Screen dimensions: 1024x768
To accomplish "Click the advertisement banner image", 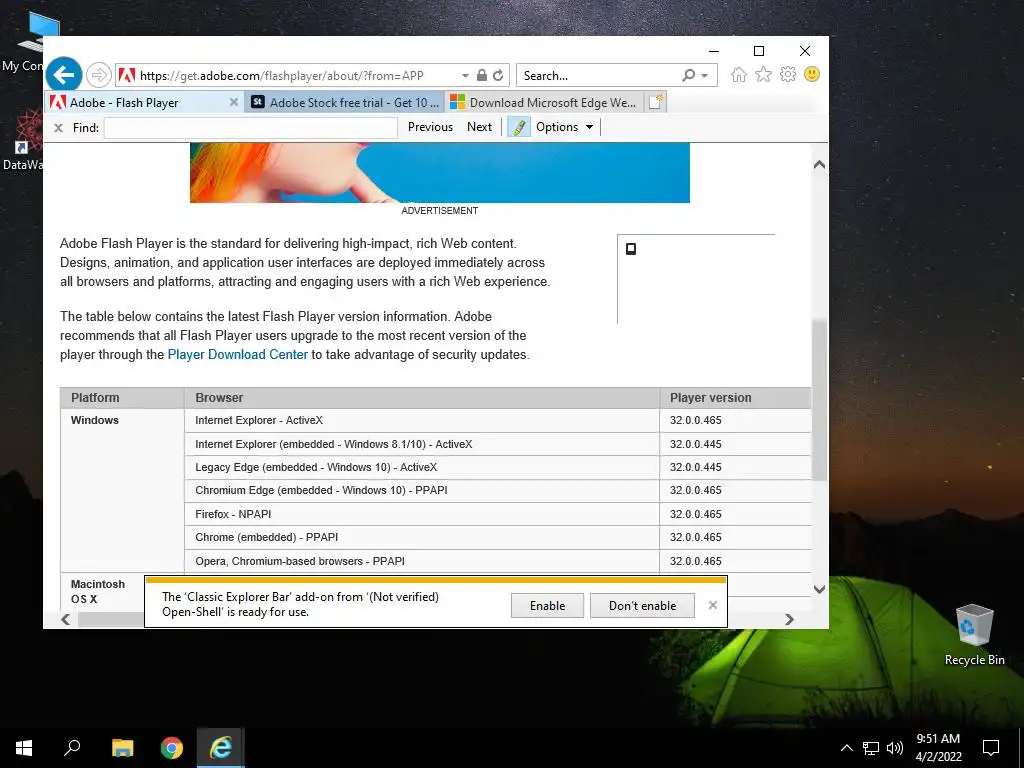I will point(440,172).
